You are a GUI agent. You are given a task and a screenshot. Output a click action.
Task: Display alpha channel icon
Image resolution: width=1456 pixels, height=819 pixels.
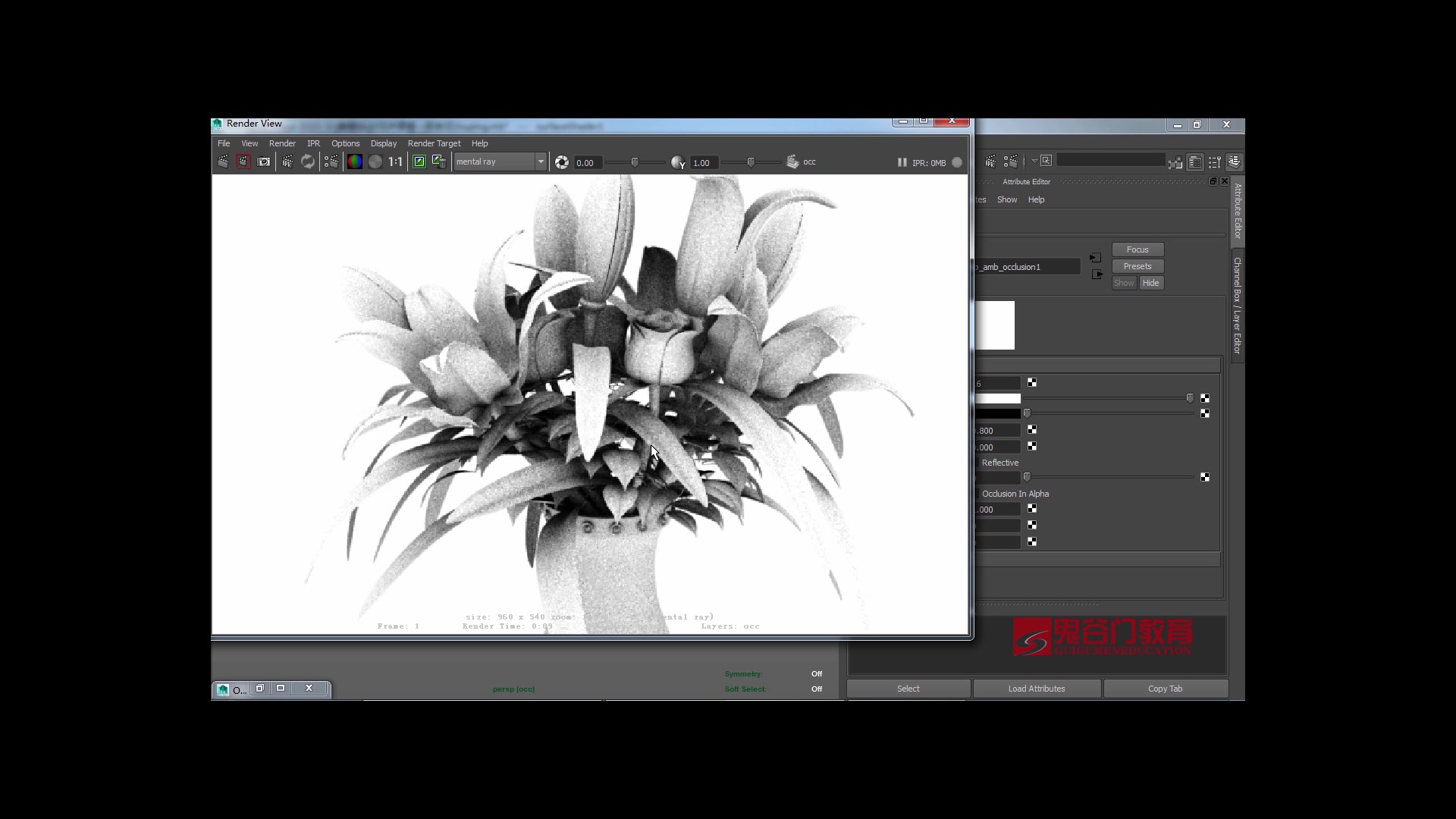pyautogui.click(x=375, y=162)
